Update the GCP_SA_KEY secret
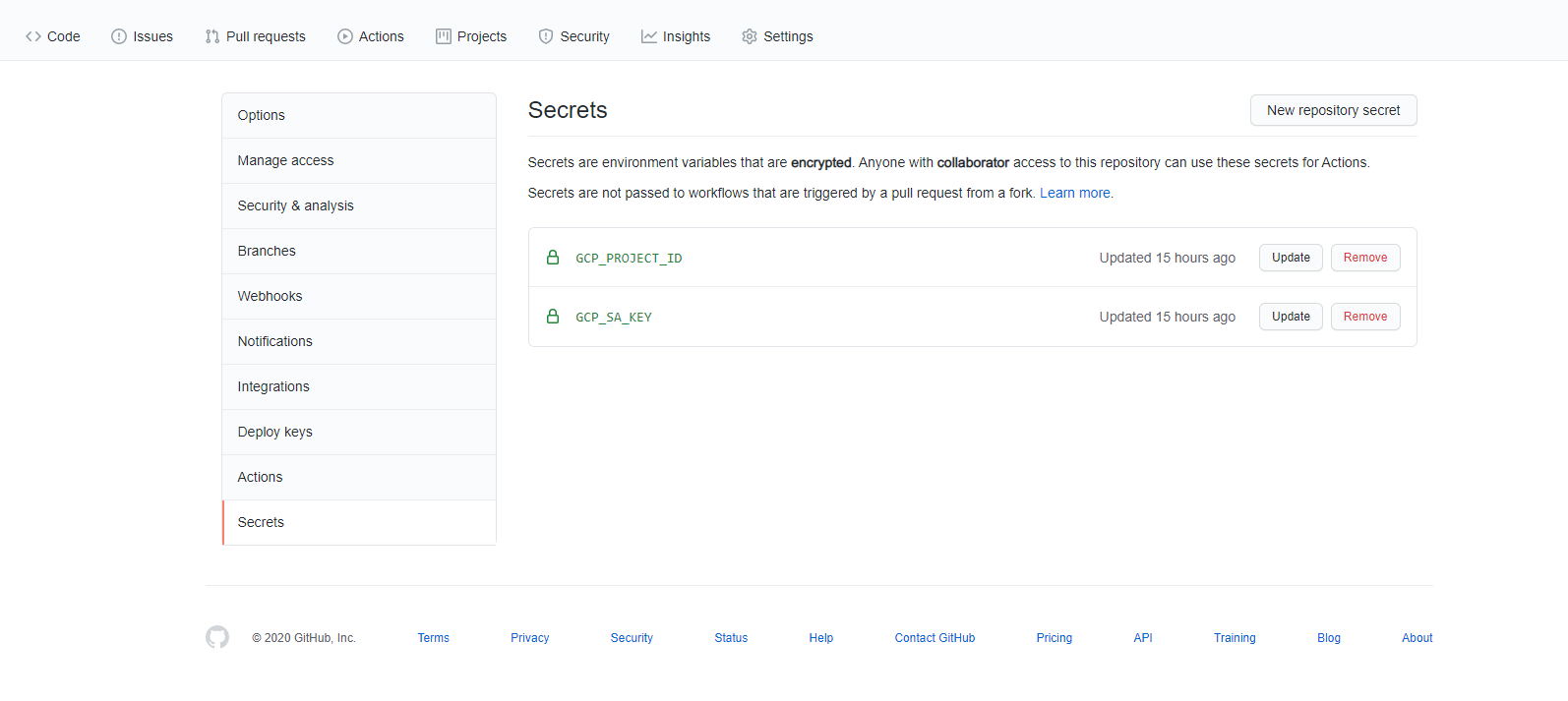This screenshot has height=701, width=1568. coord(1291,317)
